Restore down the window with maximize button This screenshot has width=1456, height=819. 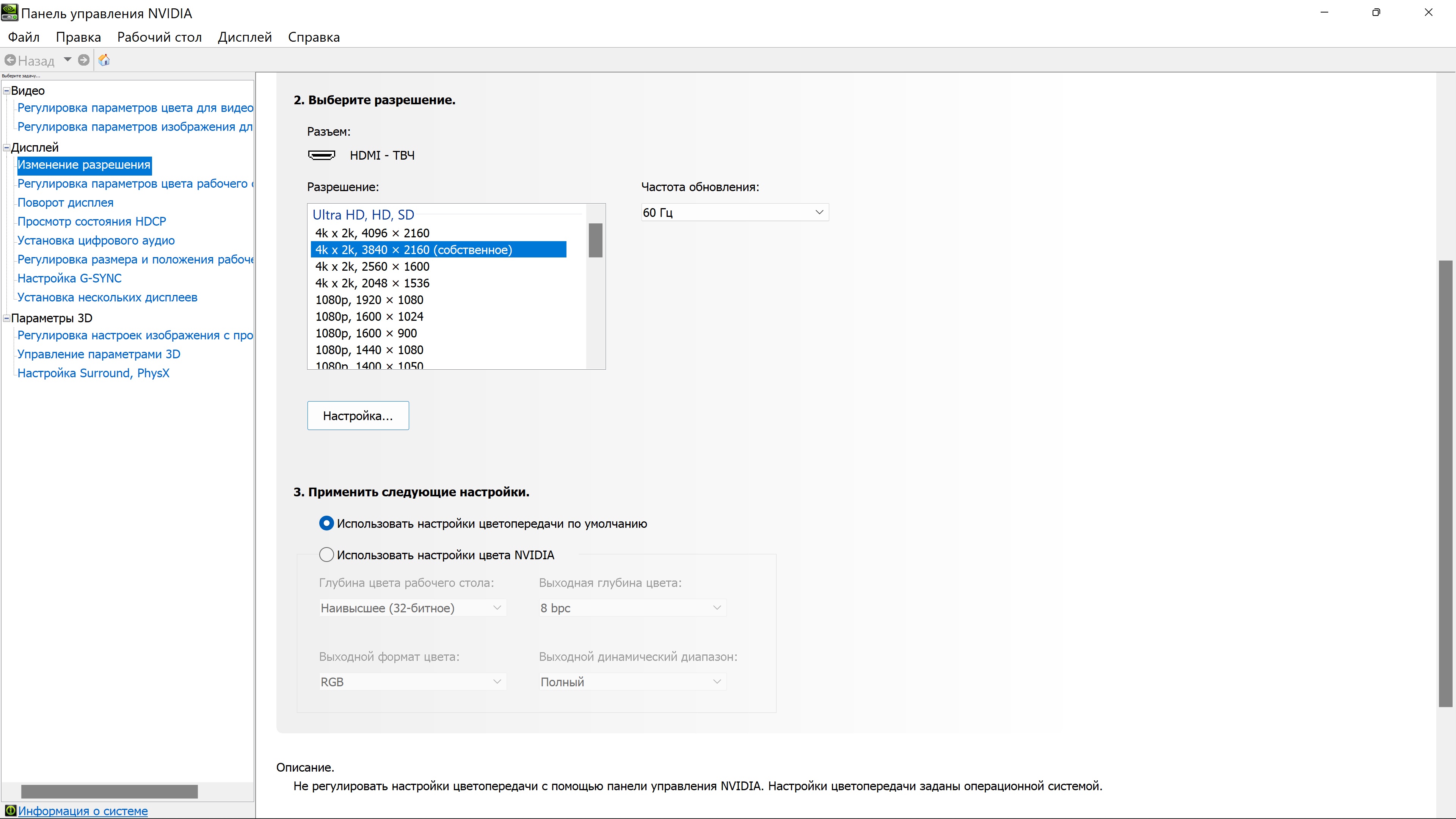(x=1376, y=13)
